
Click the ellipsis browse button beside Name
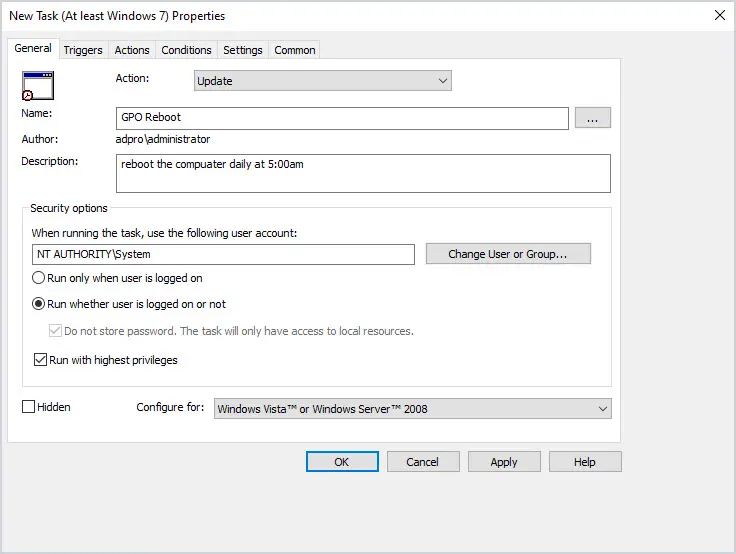coord(592,117)
